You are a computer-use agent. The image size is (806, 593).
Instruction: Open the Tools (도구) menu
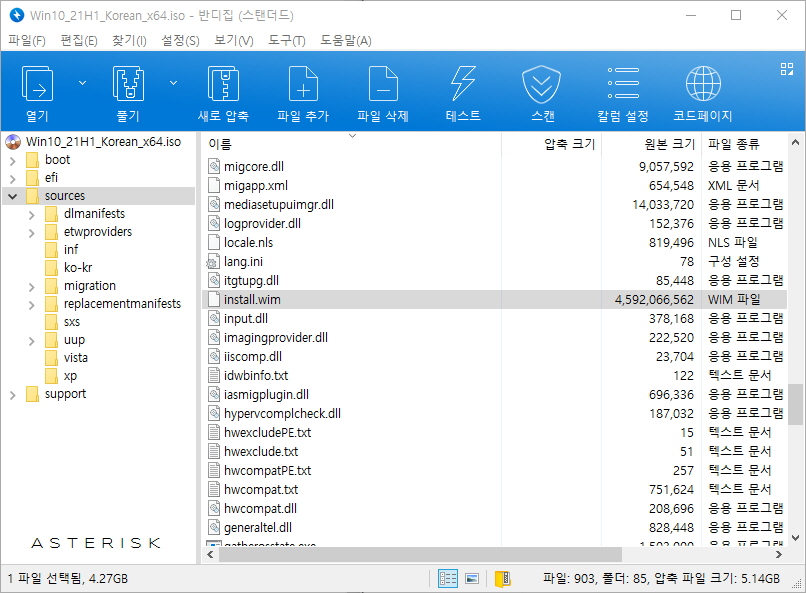287,41
